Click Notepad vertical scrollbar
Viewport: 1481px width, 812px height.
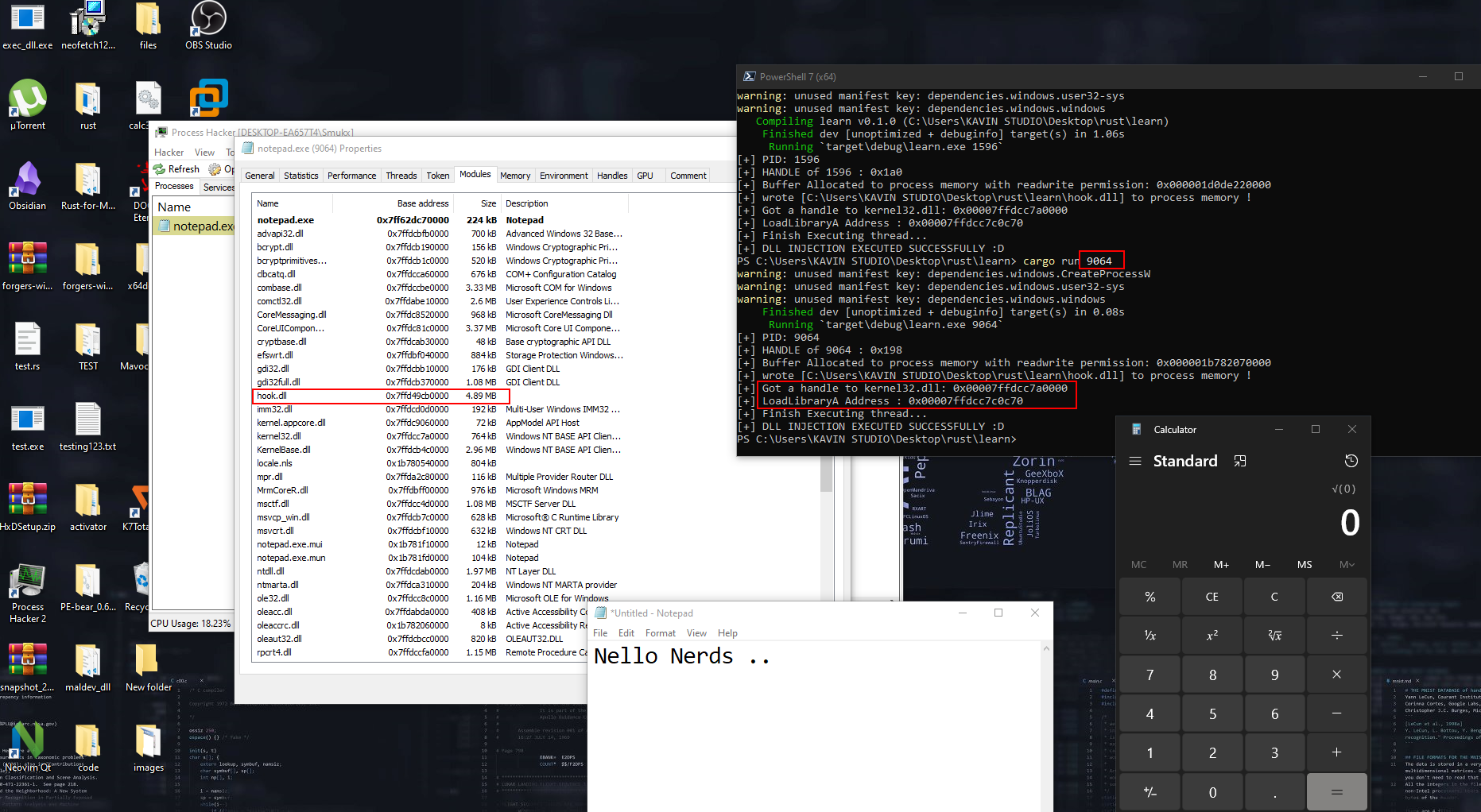tap(1046, 727)
